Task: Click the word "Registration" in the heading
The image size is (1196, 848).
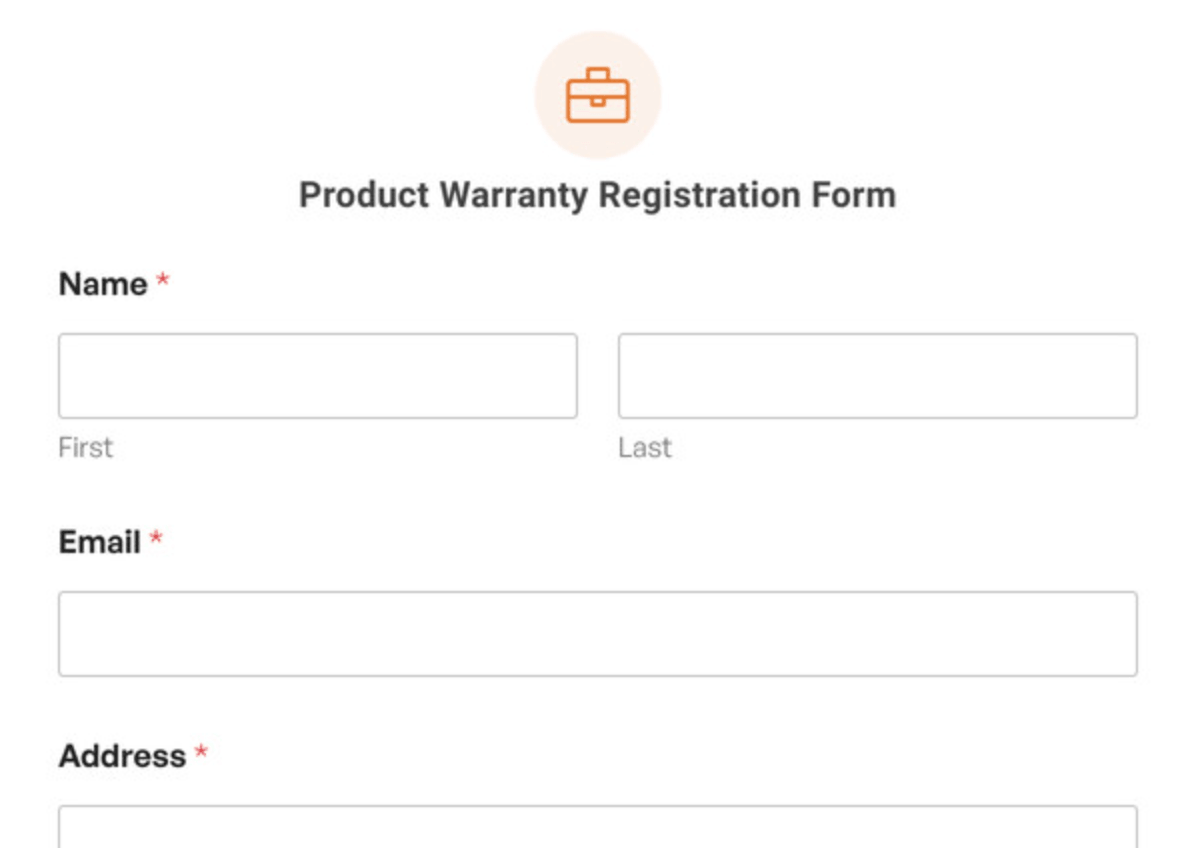Action: [699, 197]
